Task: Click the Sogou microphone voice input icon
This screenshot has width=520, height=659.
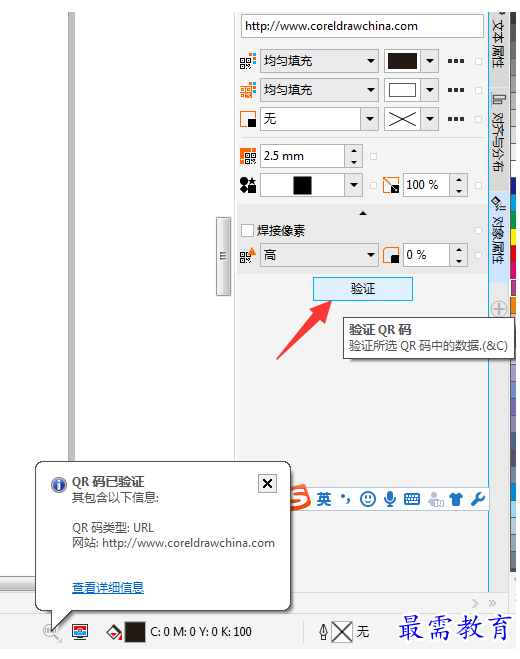Action: (390, 499)
